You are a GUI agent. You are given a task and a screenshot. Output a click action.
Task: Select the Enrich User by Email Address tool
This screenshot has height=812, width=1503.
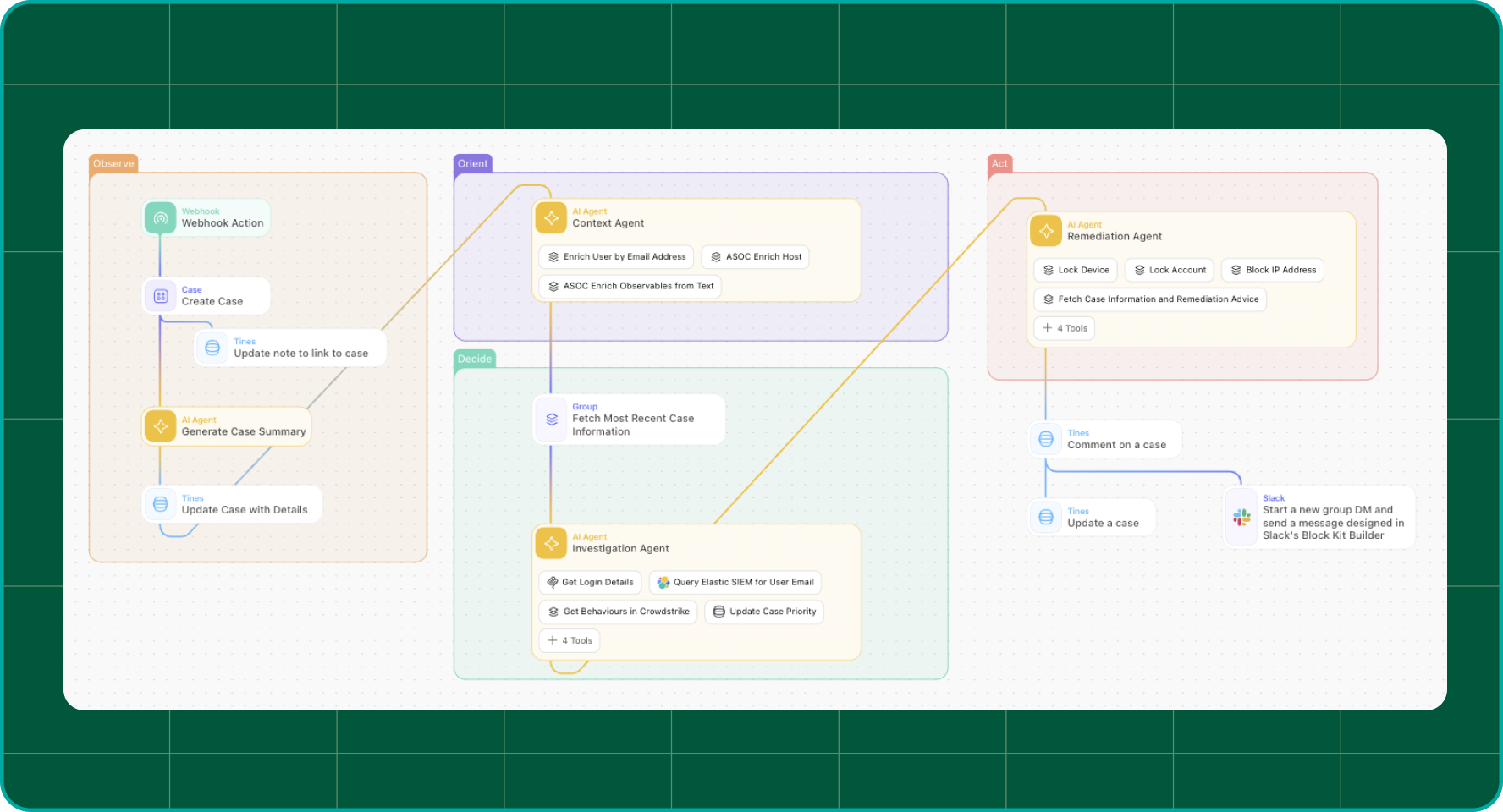click(x=616, y=257)
